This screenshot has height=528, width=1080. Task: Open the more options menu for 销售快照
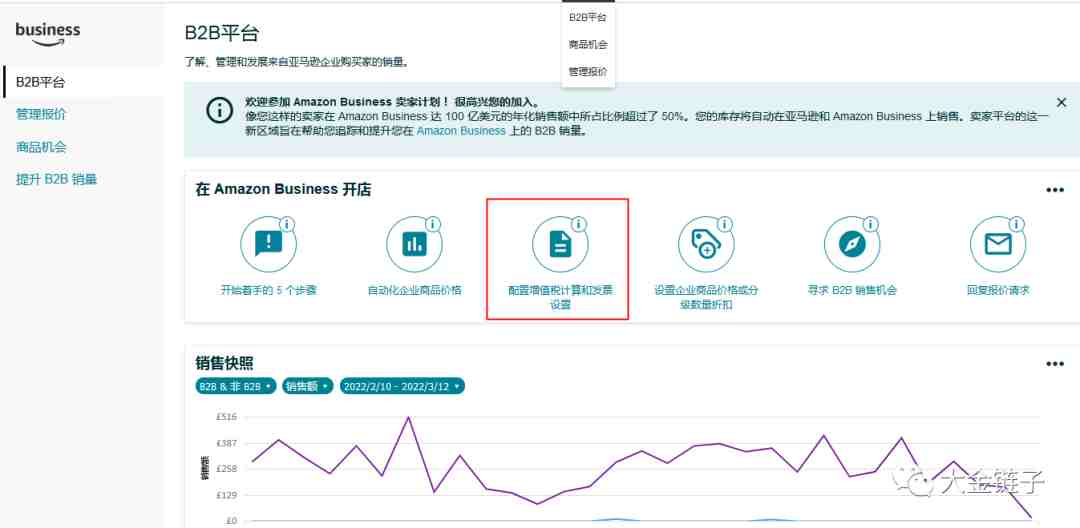coord(1055,364)
